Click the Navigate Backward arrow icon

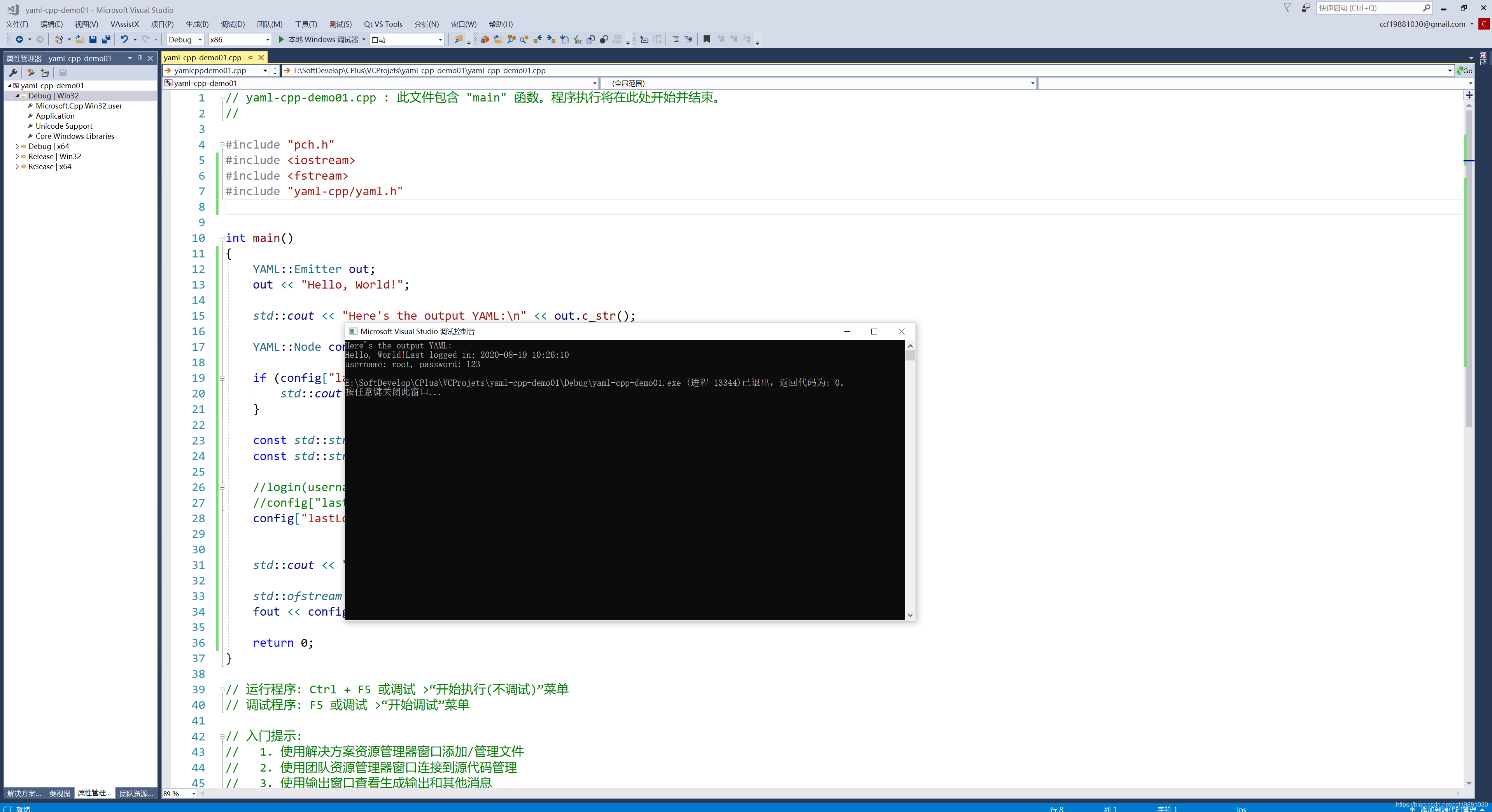(20, 39)
